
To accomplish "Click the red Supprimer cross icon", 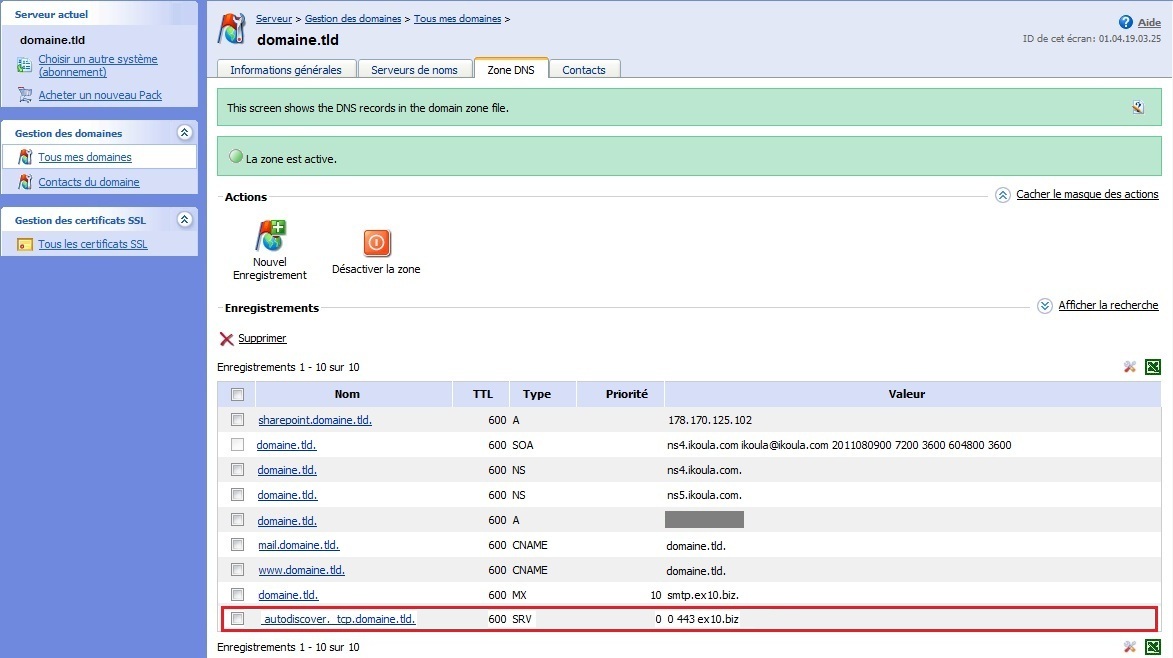I will coord(228,338).
